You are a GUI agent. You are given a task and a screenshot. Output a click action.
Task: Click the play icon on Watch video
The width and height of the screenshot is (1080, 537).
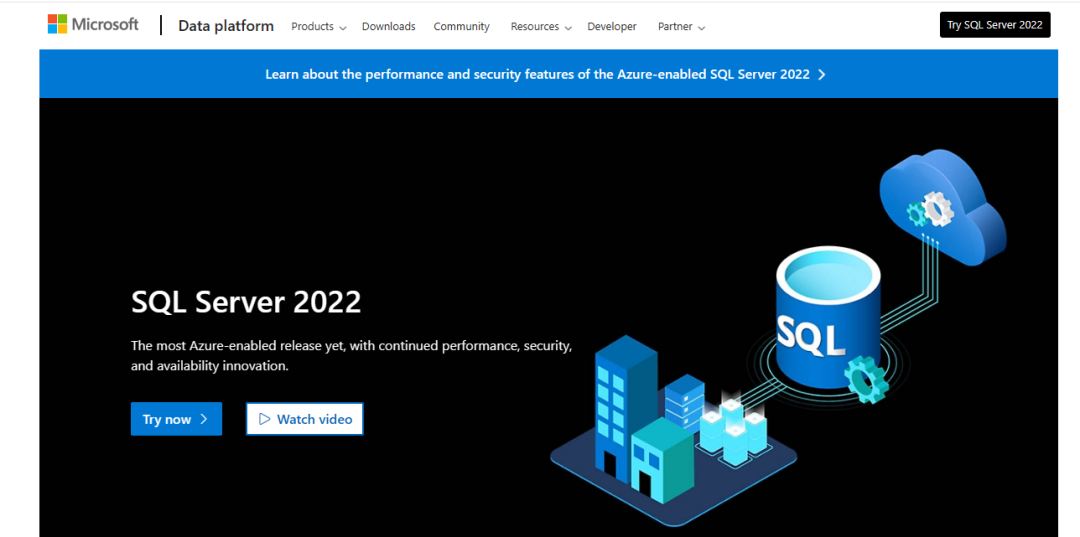[265, 419]
